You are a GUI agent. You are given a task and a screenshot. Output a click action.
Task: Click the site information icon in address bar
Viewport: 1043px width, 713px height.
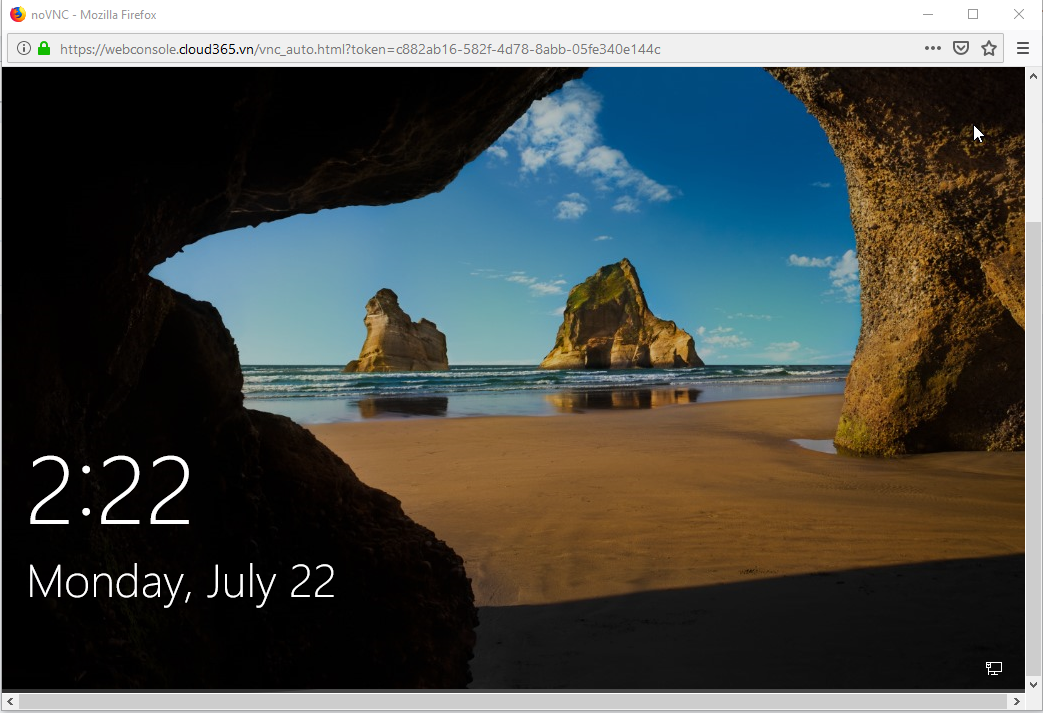(x=24, y=49)
